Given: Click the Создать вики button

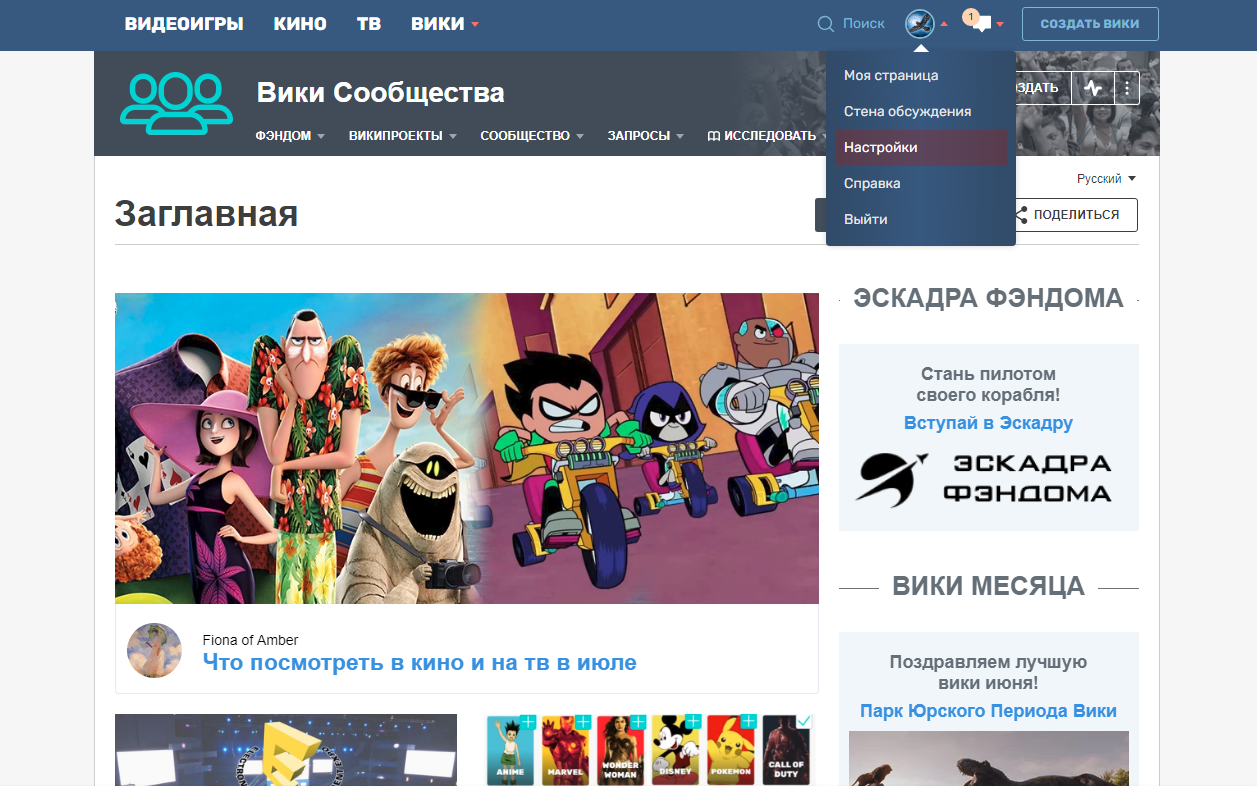Looking at the screenshot, I should point(1090,24).
